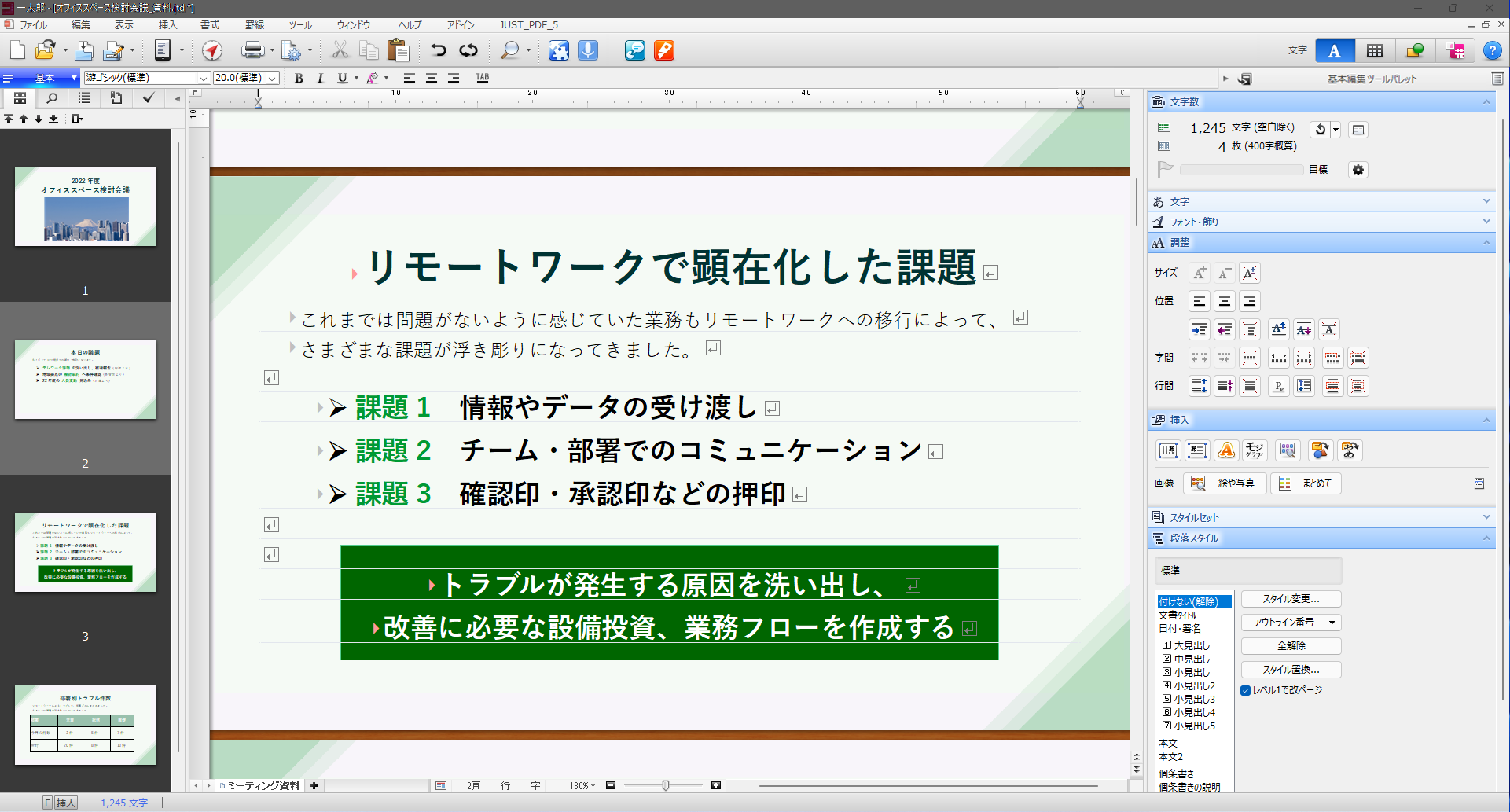
Task: Click the scissors cut icon
Action: pos(340,51)
